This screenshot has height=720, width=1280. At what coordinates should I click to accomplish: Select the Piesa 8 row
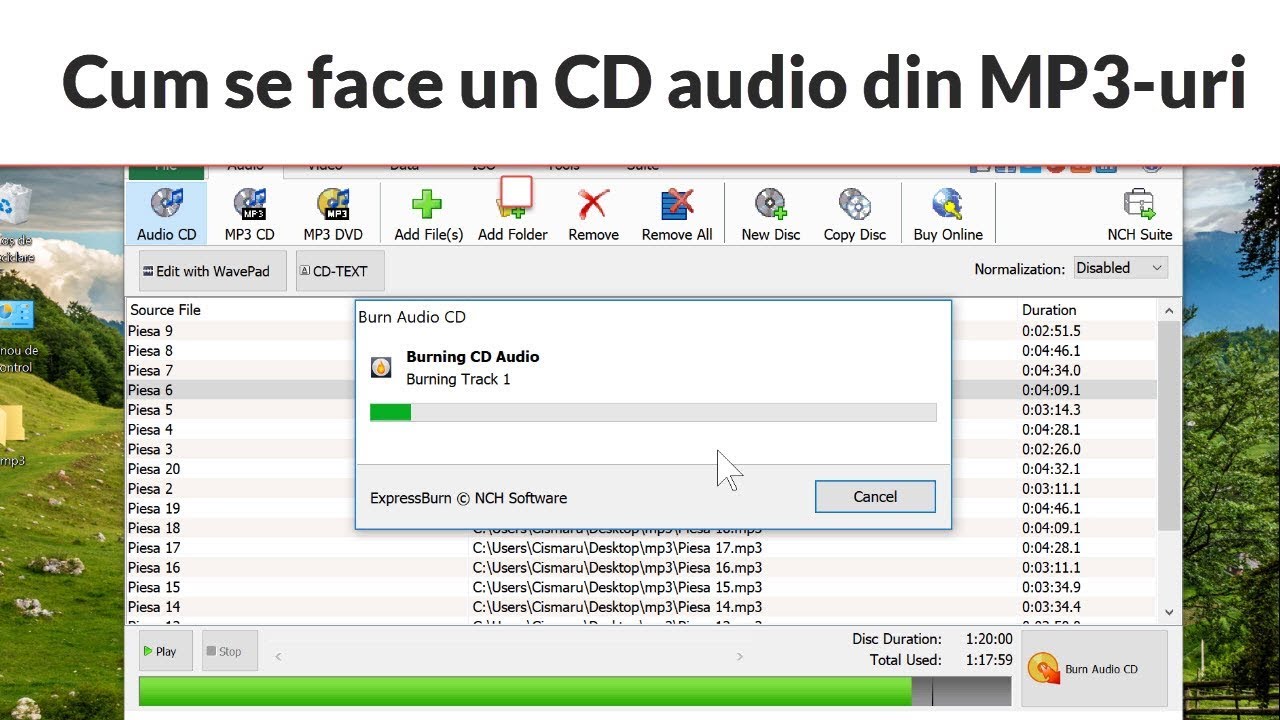point(641,351)
